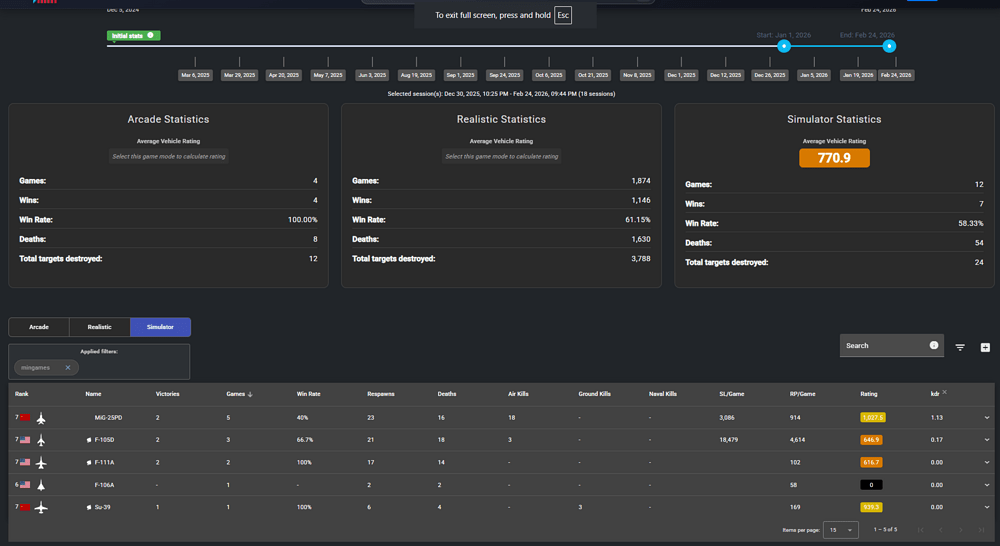
Task: Remove the mingames filter chip
Action: coord(68,367)
